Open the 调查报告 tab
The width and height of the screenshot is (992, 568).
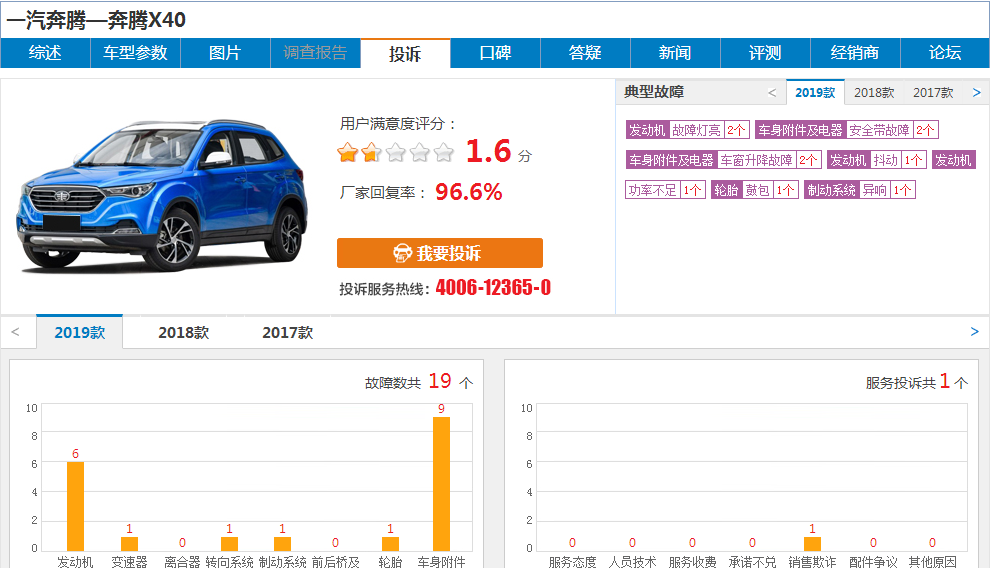click(x=315, y=53)
